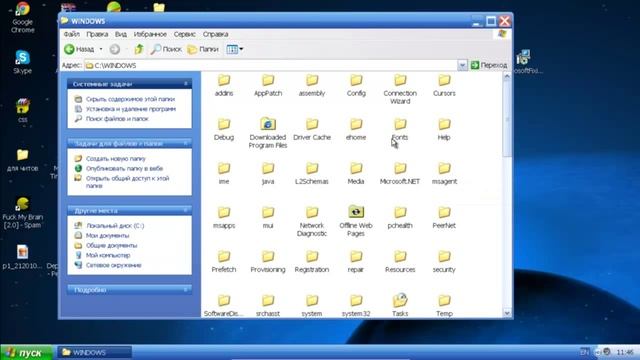
Task: Select the Fonts folder
Action: point(400,129)
